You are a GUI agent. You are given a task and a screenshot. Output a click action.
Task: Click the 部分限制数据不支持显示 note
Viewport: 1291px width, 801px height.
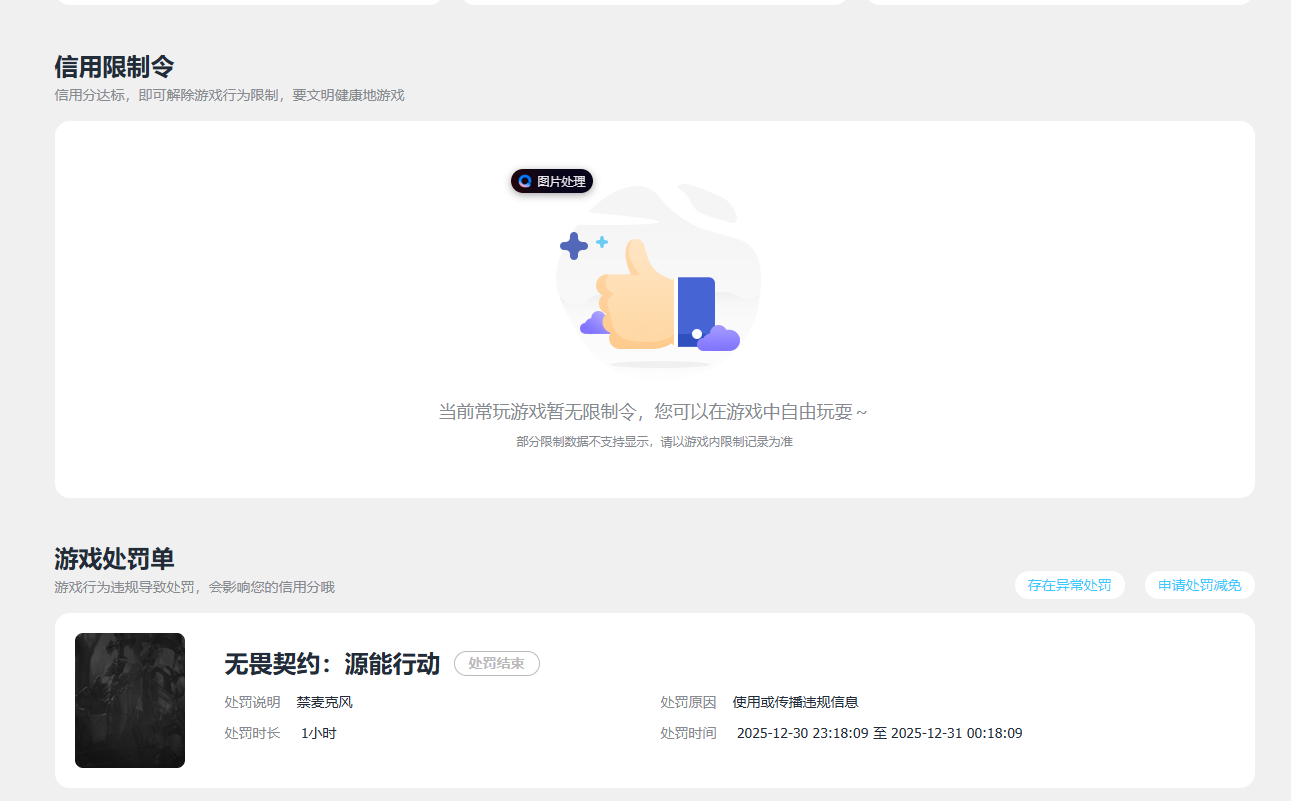[x=654, y=441]
